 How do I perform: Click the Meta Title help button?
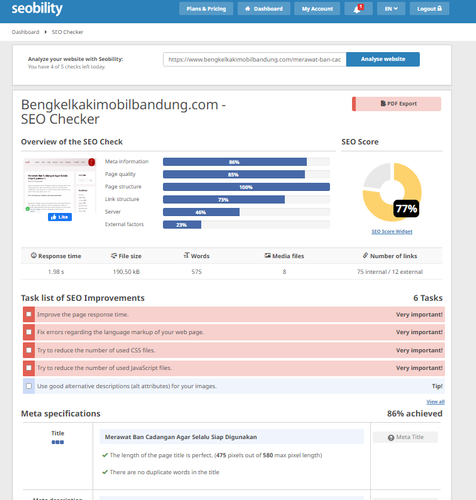coord(405,437)
